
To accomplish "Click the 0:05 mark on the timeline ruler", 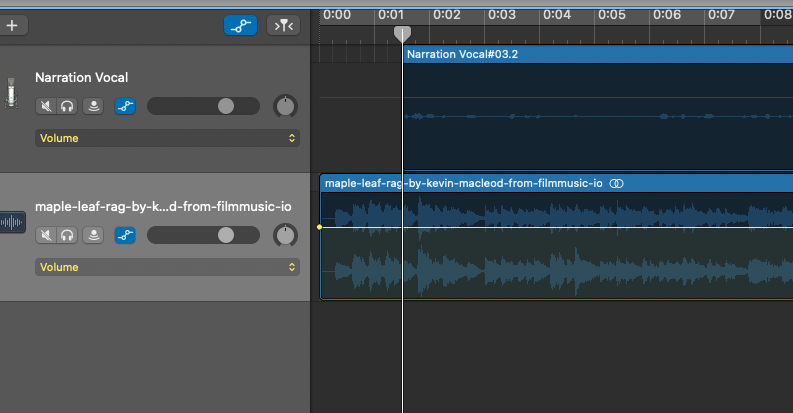I will (x=613, y=15).
